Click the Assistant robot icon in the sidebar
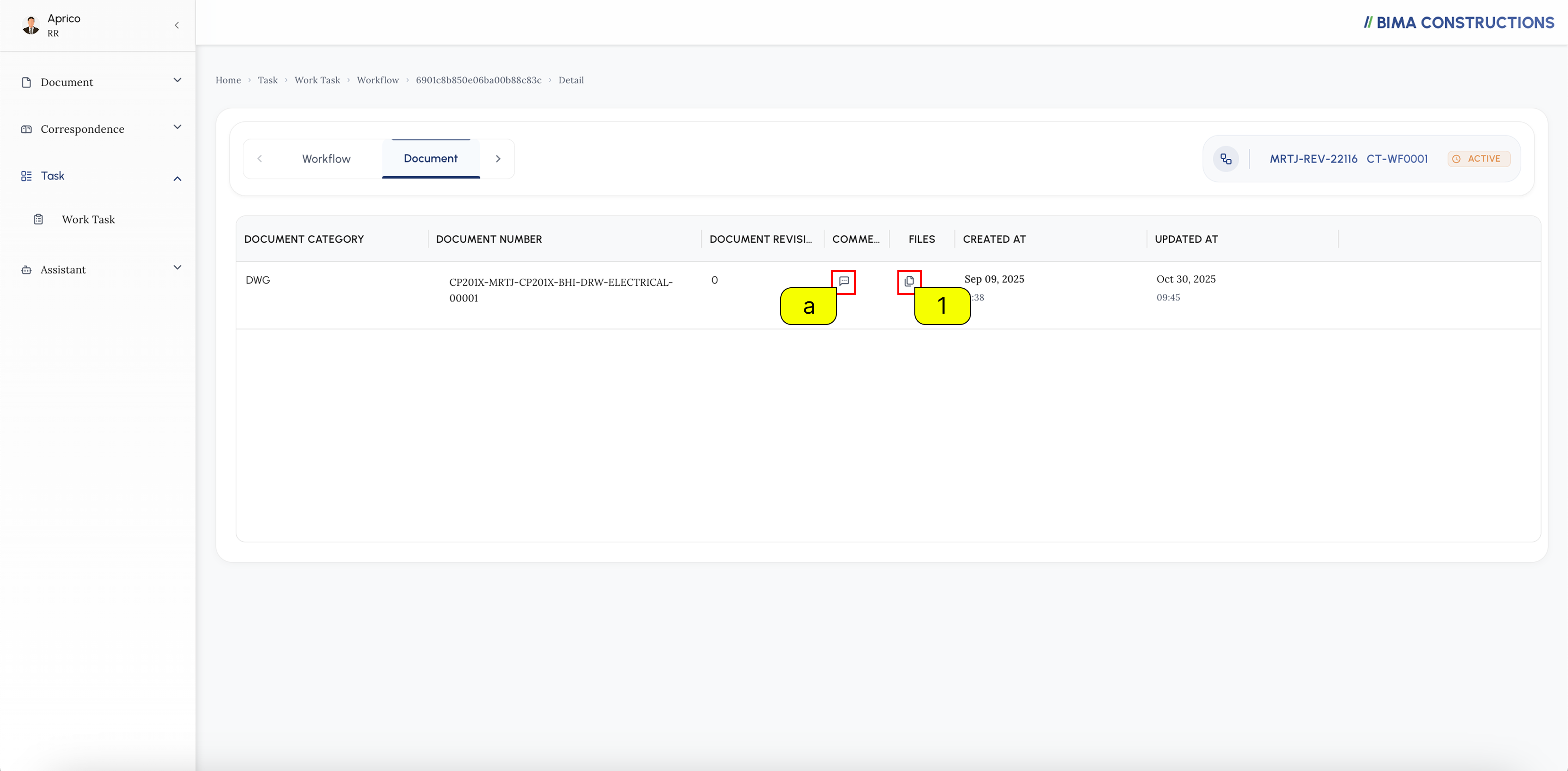Image resolution: width=1568 pixels, height=771 pixels. pos(26,270)
